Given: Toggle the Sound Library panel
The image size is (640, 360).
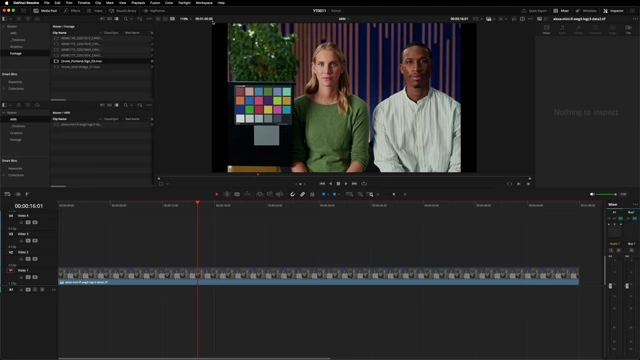Looking at the screenshot, I should click(x=123, y=11).
